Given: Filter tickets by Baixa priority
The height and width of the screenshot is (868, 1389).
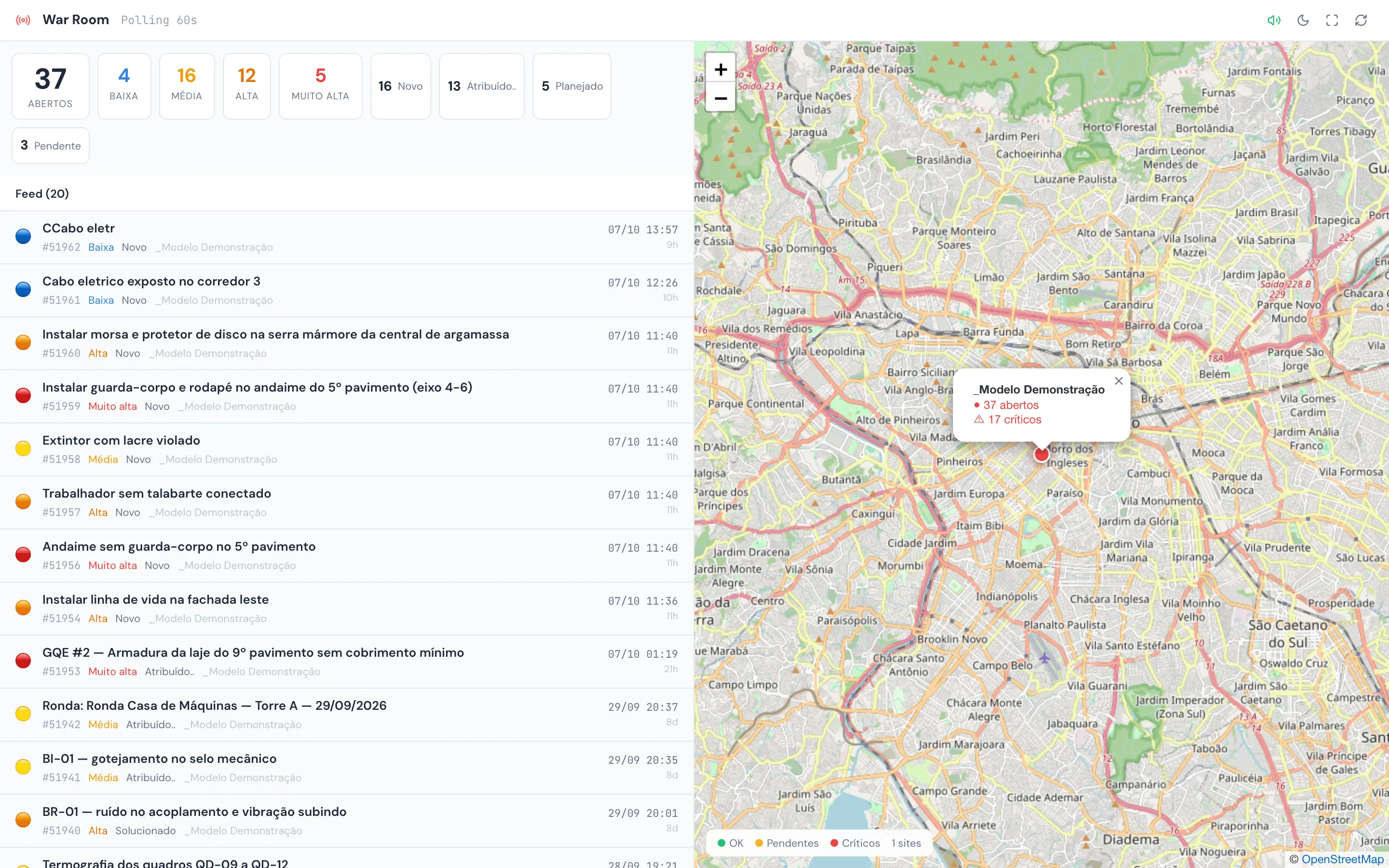Looking at the screenshot, I should click(124, 86).
